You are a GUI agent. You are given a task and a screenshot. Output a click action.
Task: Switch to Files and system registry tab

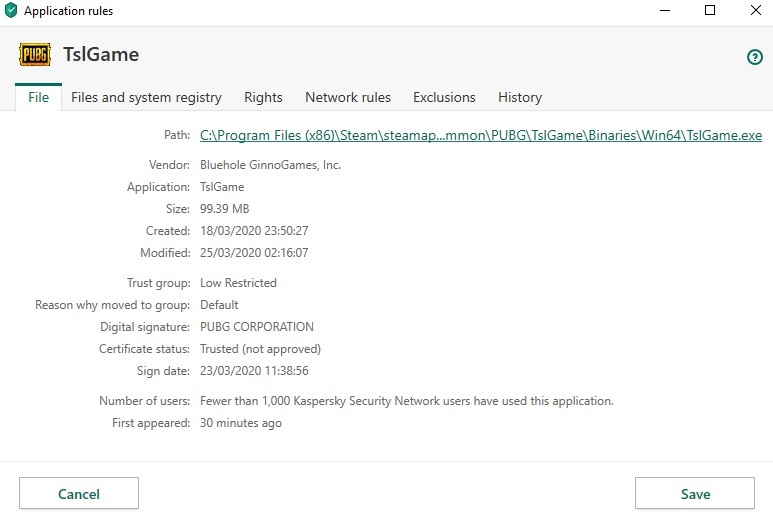146,97
